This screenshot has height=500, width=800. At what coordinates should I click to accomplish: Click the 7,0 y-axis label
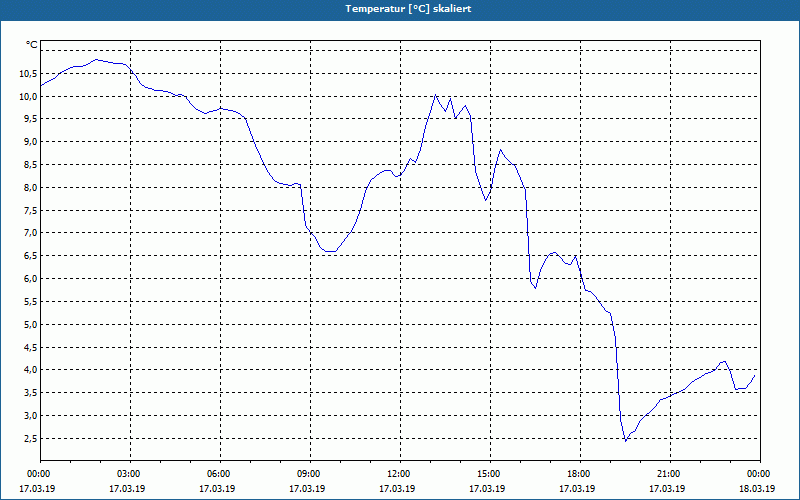pyautogui.click(x=30, y=233)
